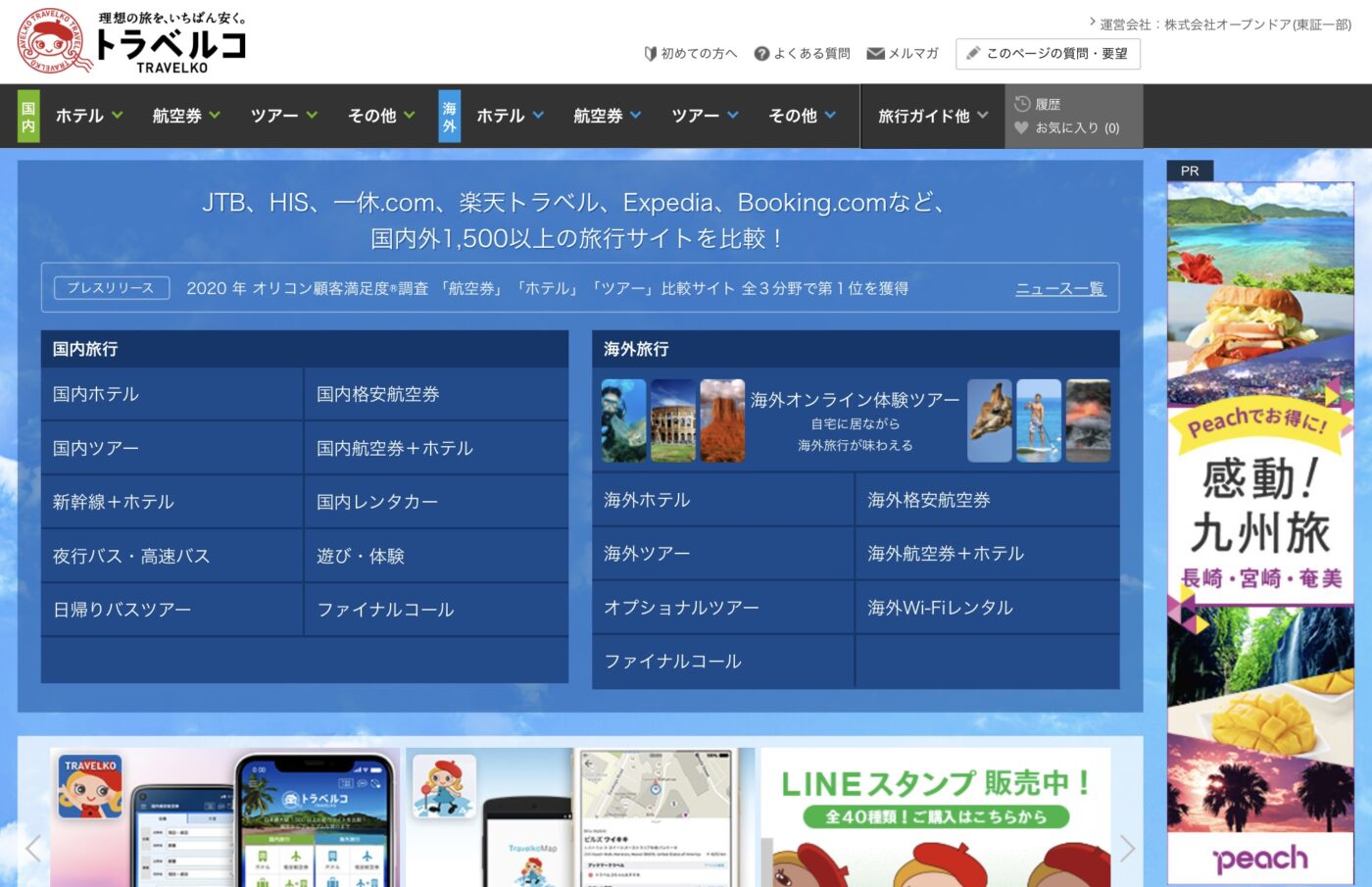Click 全40種類！ご購入はこちらから button
This screenshot has width=1372, height=887.
coord(936,816)
